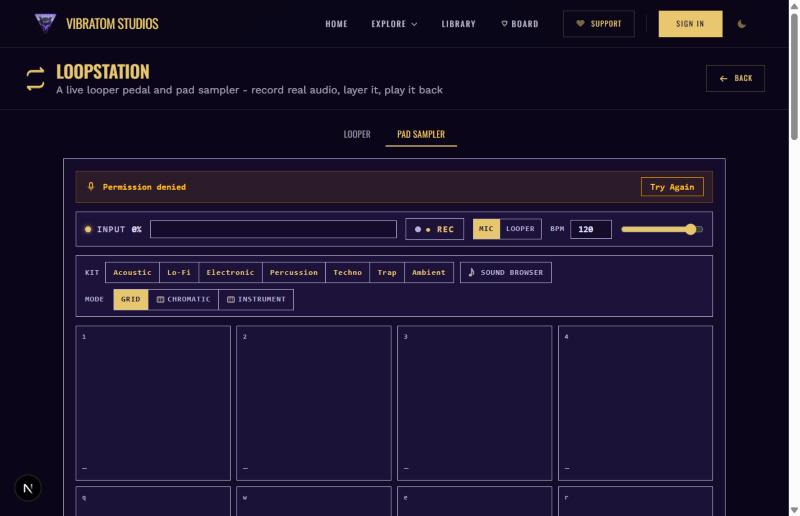Open the Home page link
Viewport: 800px width, 516px height.
coord(336,24)
